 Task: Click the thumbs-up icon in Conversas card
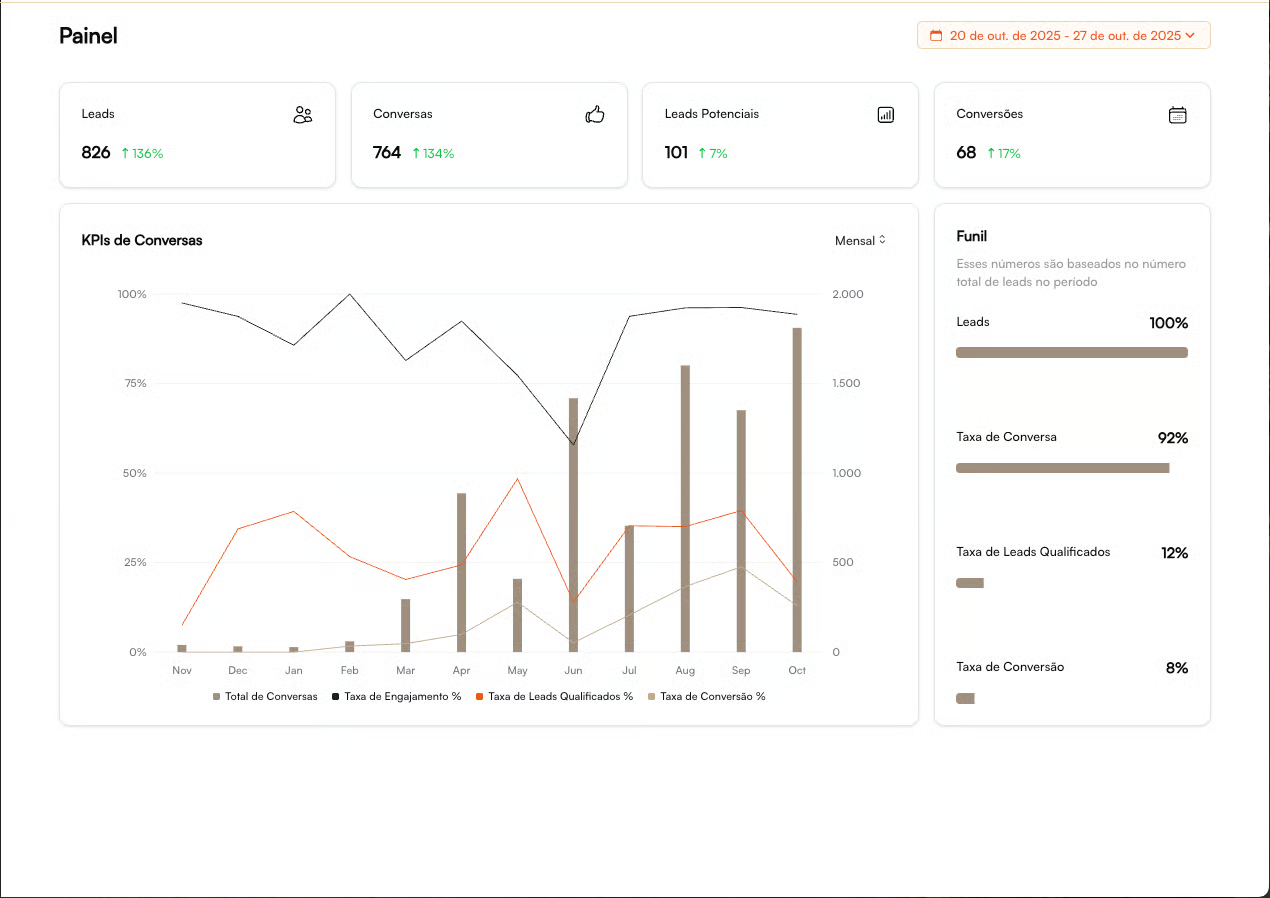[595, 115]
